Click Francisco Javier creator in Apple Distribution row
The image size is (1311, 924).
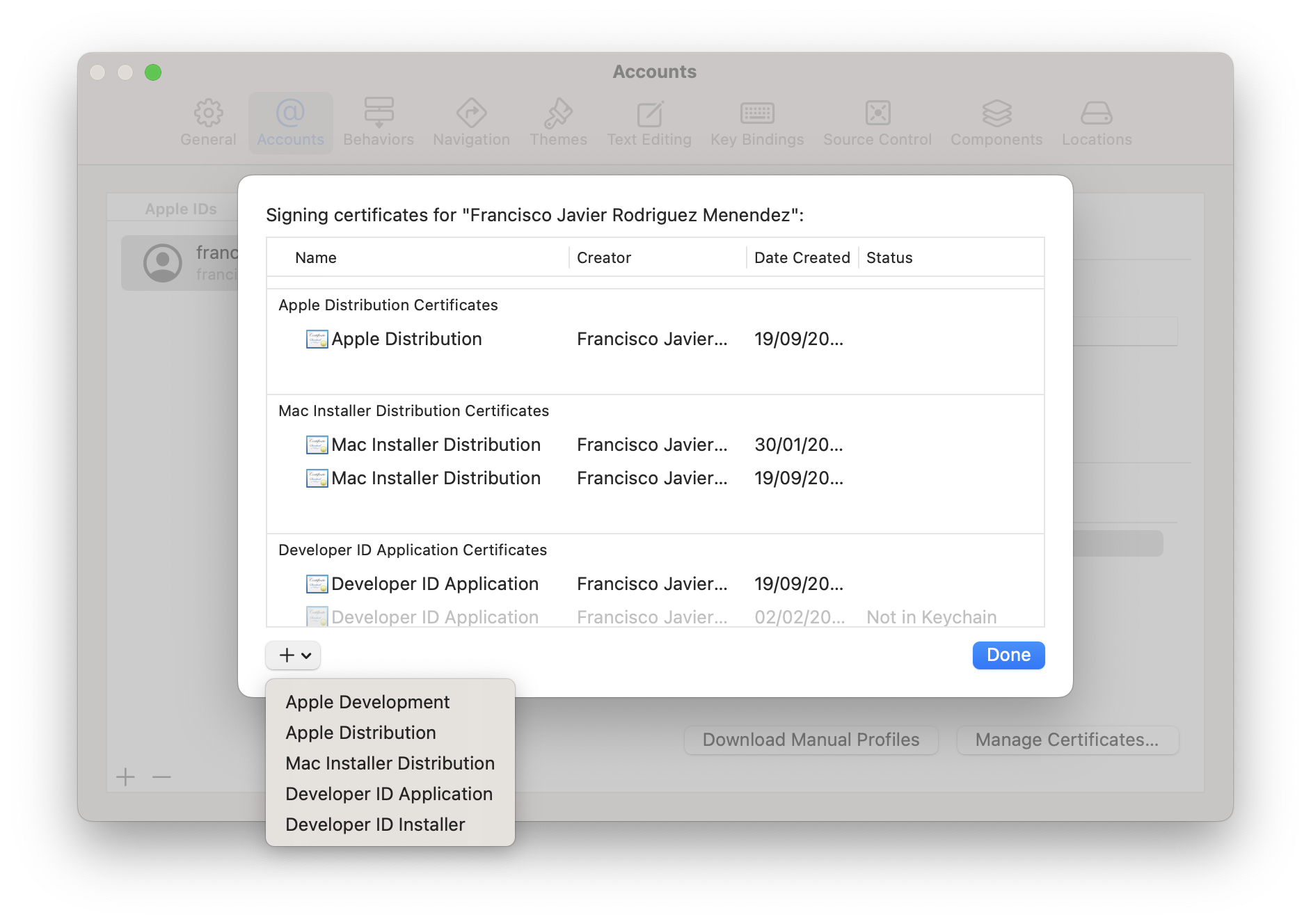(652, 340)
